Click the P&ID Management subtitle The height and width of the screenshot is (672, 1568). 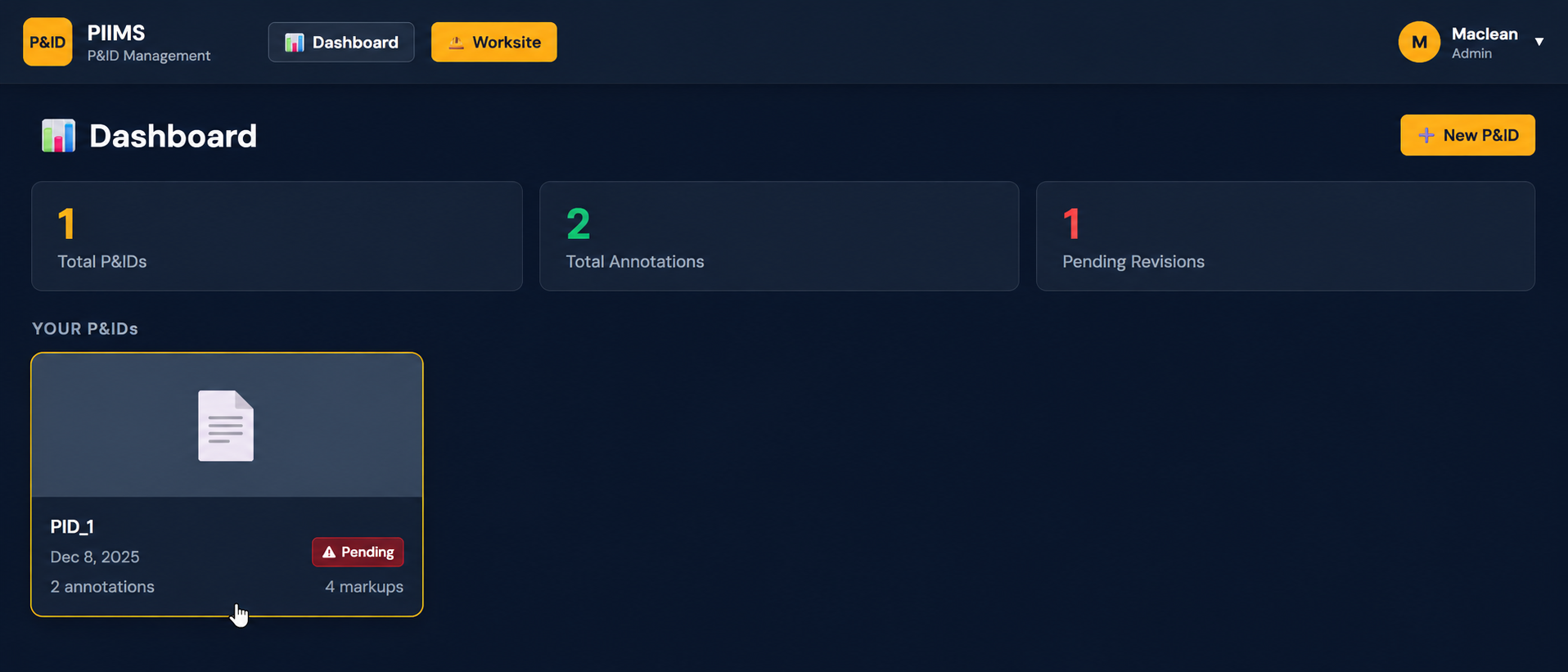point(149,56)
